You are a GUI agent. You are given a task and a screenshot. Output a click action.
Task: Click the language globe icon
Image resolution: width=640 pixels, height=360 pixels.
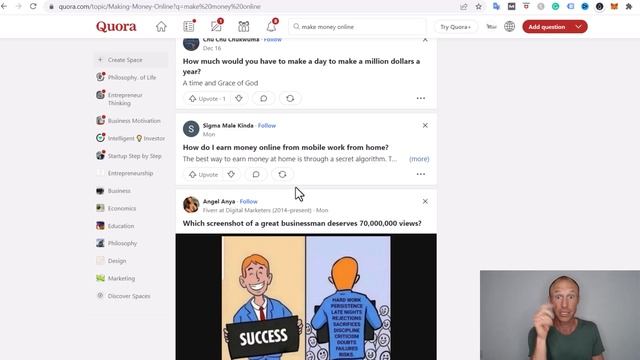(x=509, y=27)
